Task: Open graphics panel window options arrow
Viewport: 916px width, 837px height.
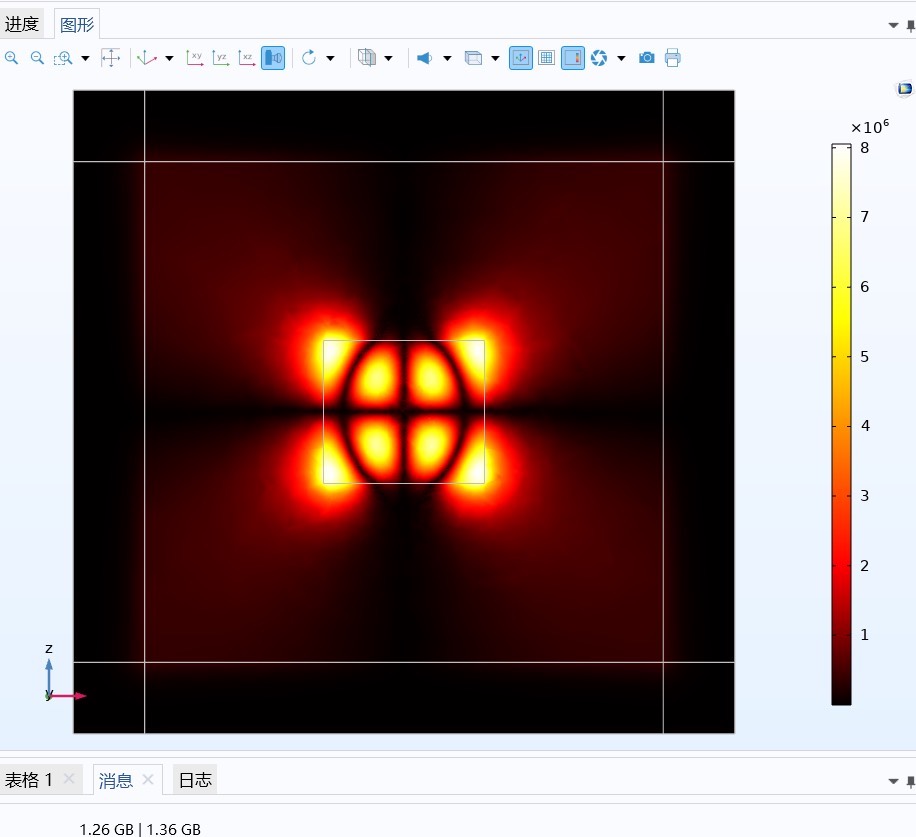Action: (893, 25)
